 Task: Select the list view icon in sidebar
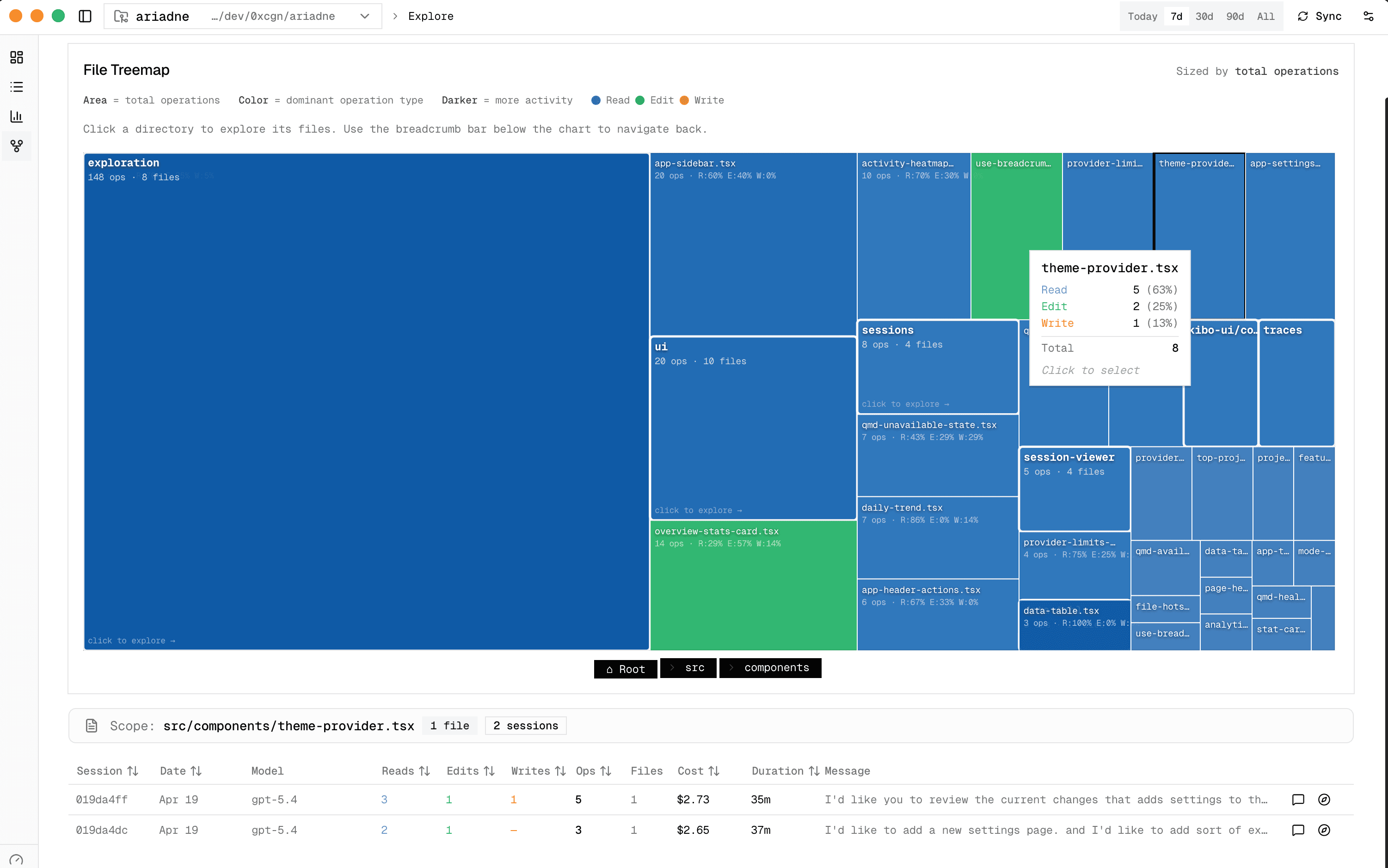coord(16,87)
